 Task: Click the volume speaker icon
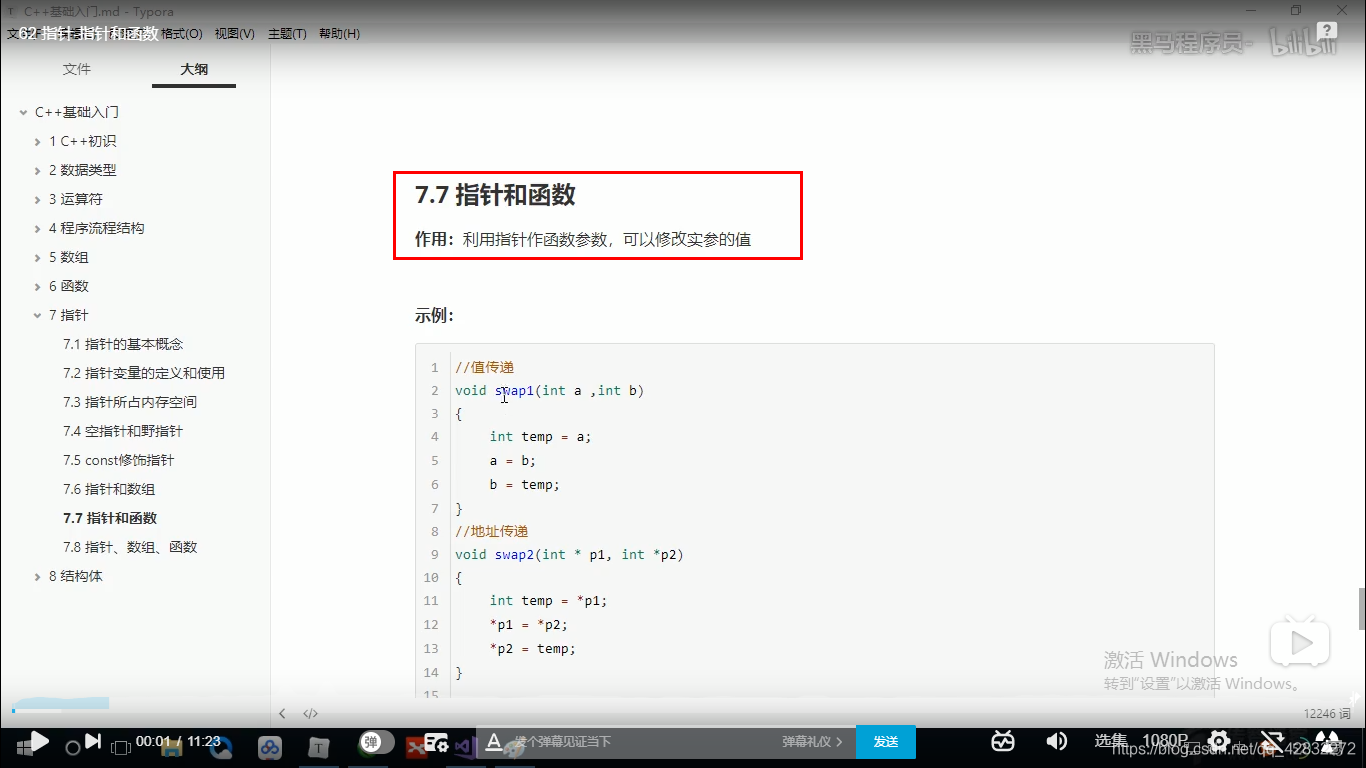[x=1056, y=741]
